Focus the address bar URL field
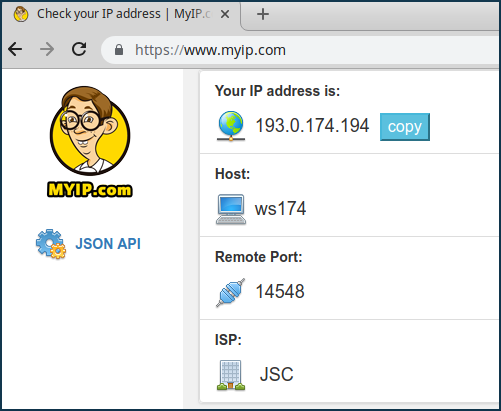 [x=300, y=50]
